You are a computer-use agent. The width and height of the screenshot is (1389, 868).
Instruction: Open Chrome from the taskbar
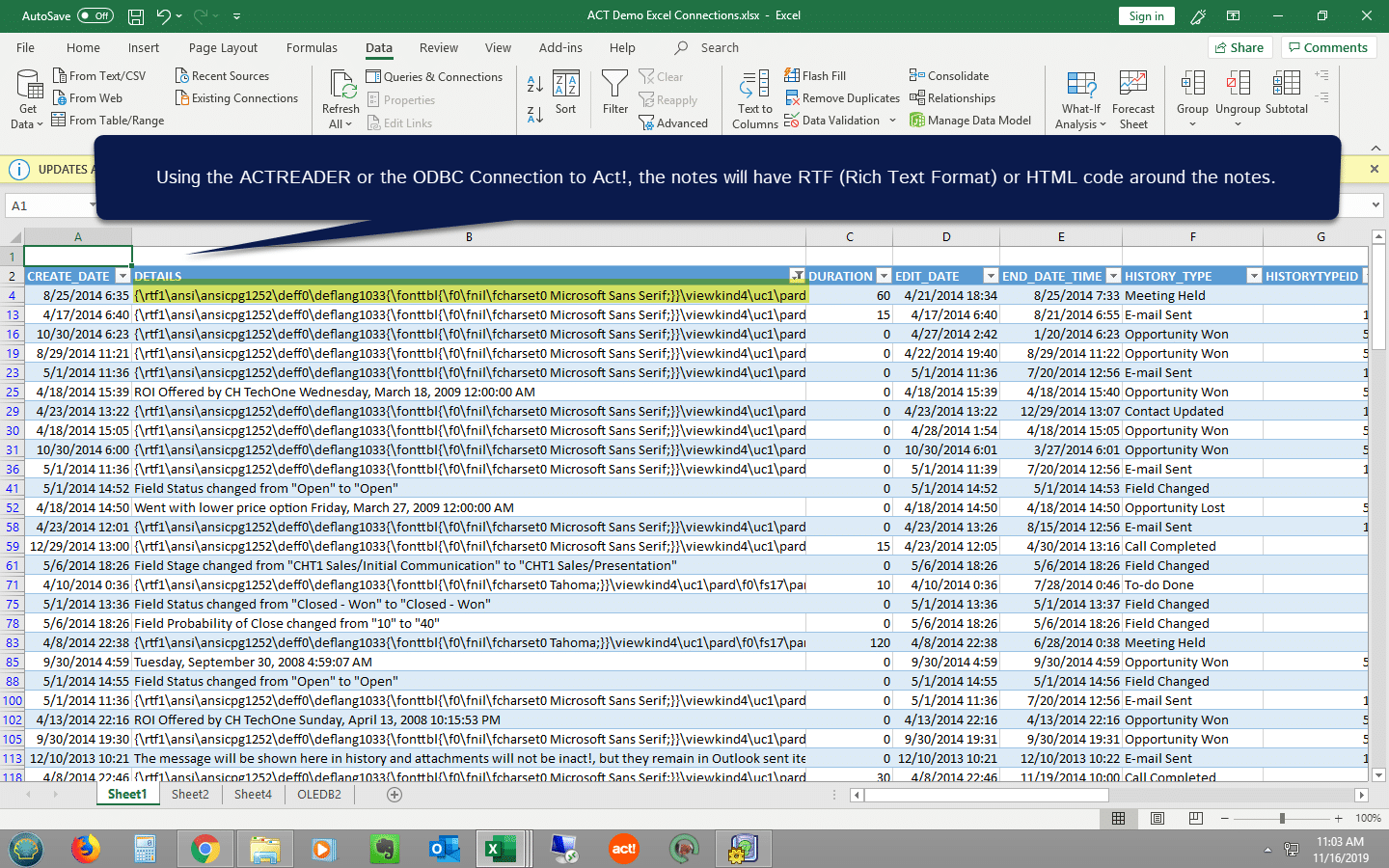(204, 849)
